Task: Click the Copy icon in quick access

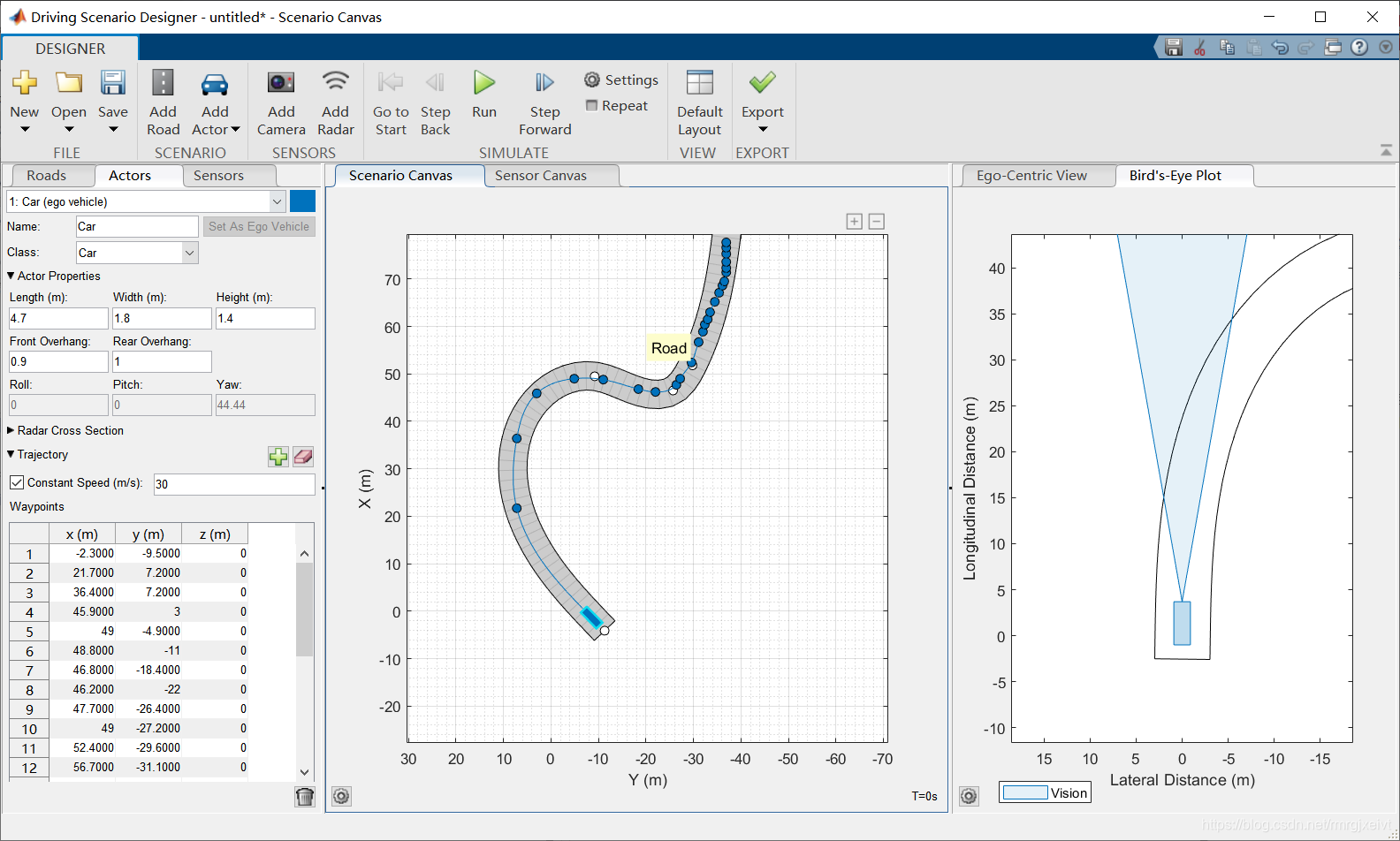Action: (1227, 47)
